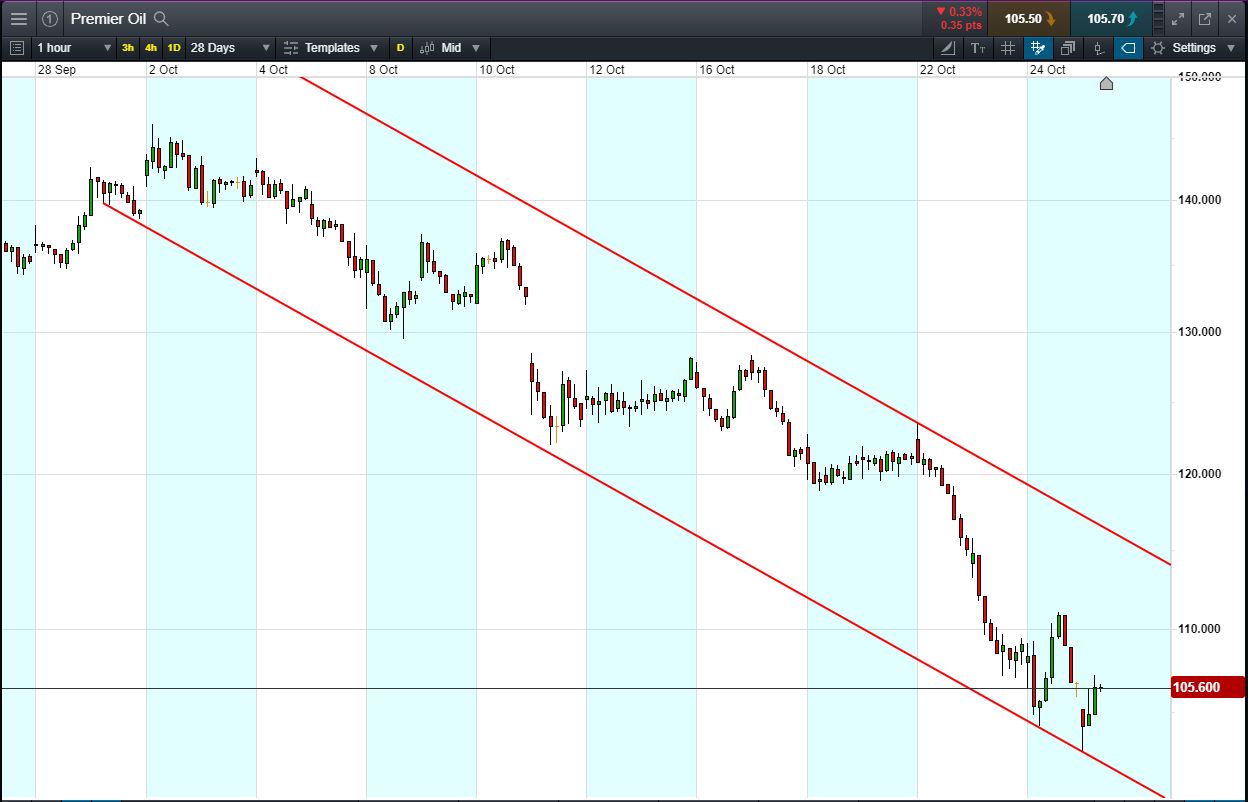
Task: Open the 1 hour interval dropdown
Action: (73, 47)
